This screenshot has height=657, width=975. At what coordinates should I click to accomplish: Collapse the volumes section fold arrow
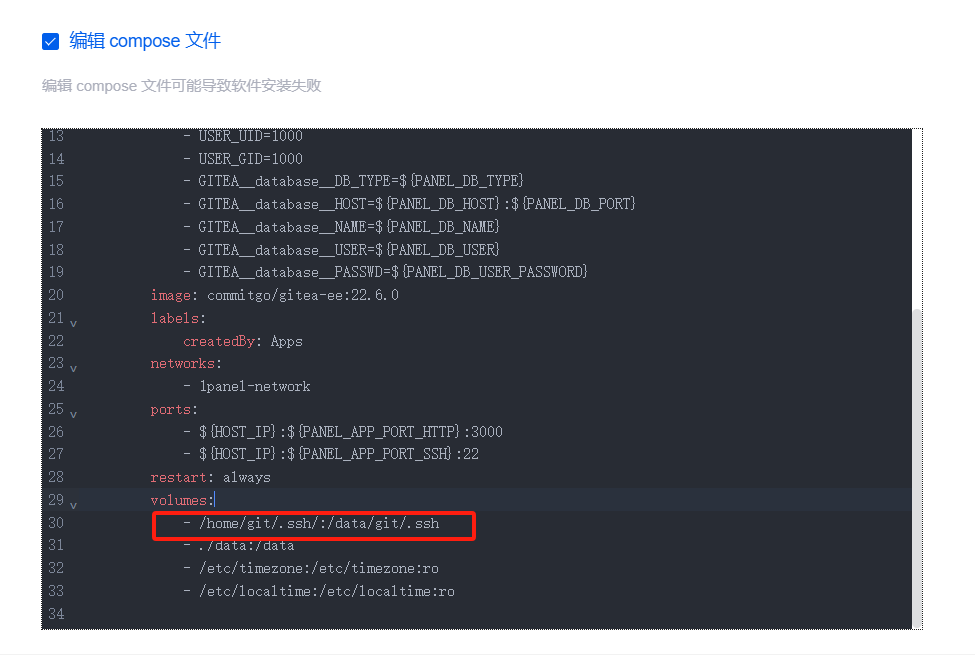72,506
